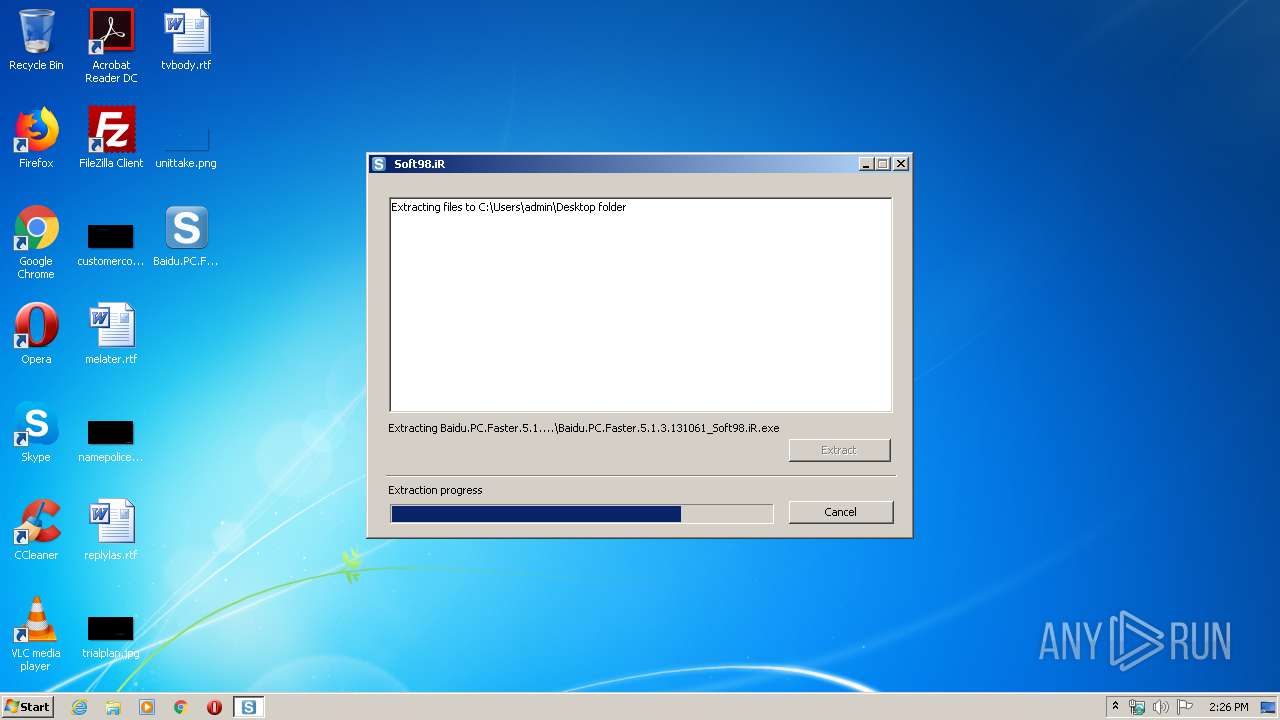The image size is (1280, 720).
Task: Open Windows Explorer folder taskbar icon
Action: 113,707
